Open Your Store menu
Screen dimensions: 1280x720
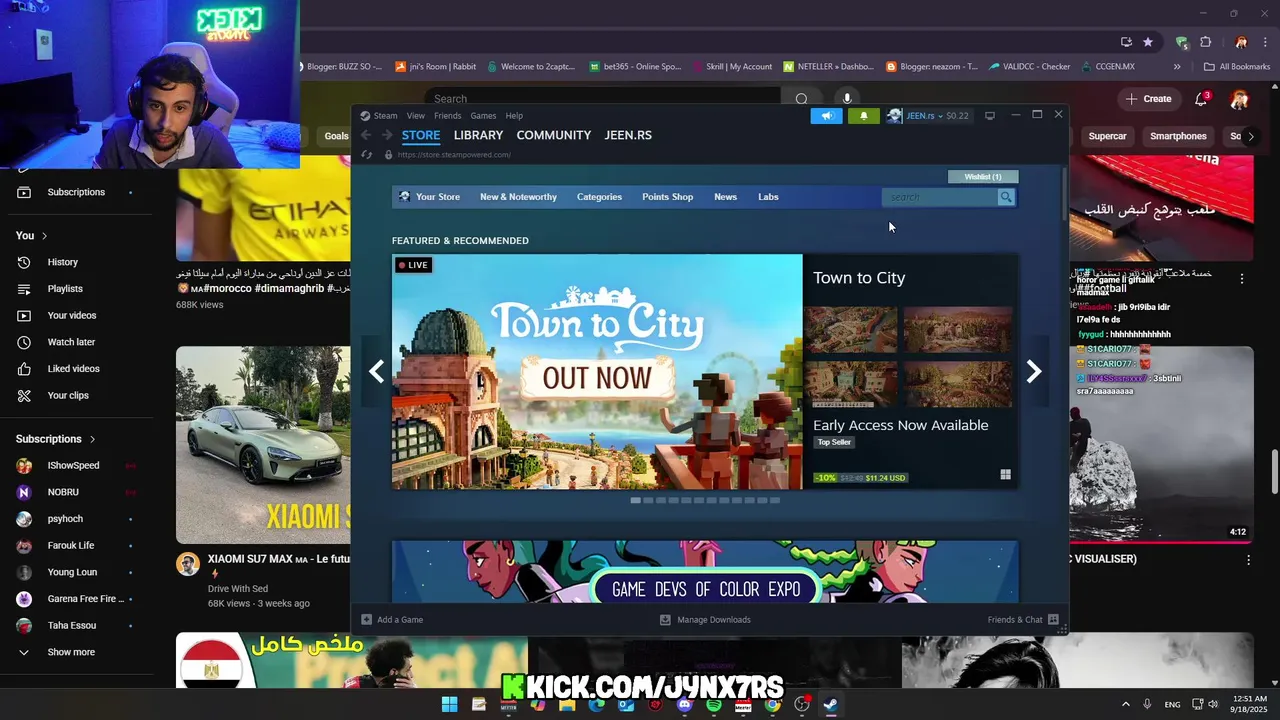(x=430, y=197)
